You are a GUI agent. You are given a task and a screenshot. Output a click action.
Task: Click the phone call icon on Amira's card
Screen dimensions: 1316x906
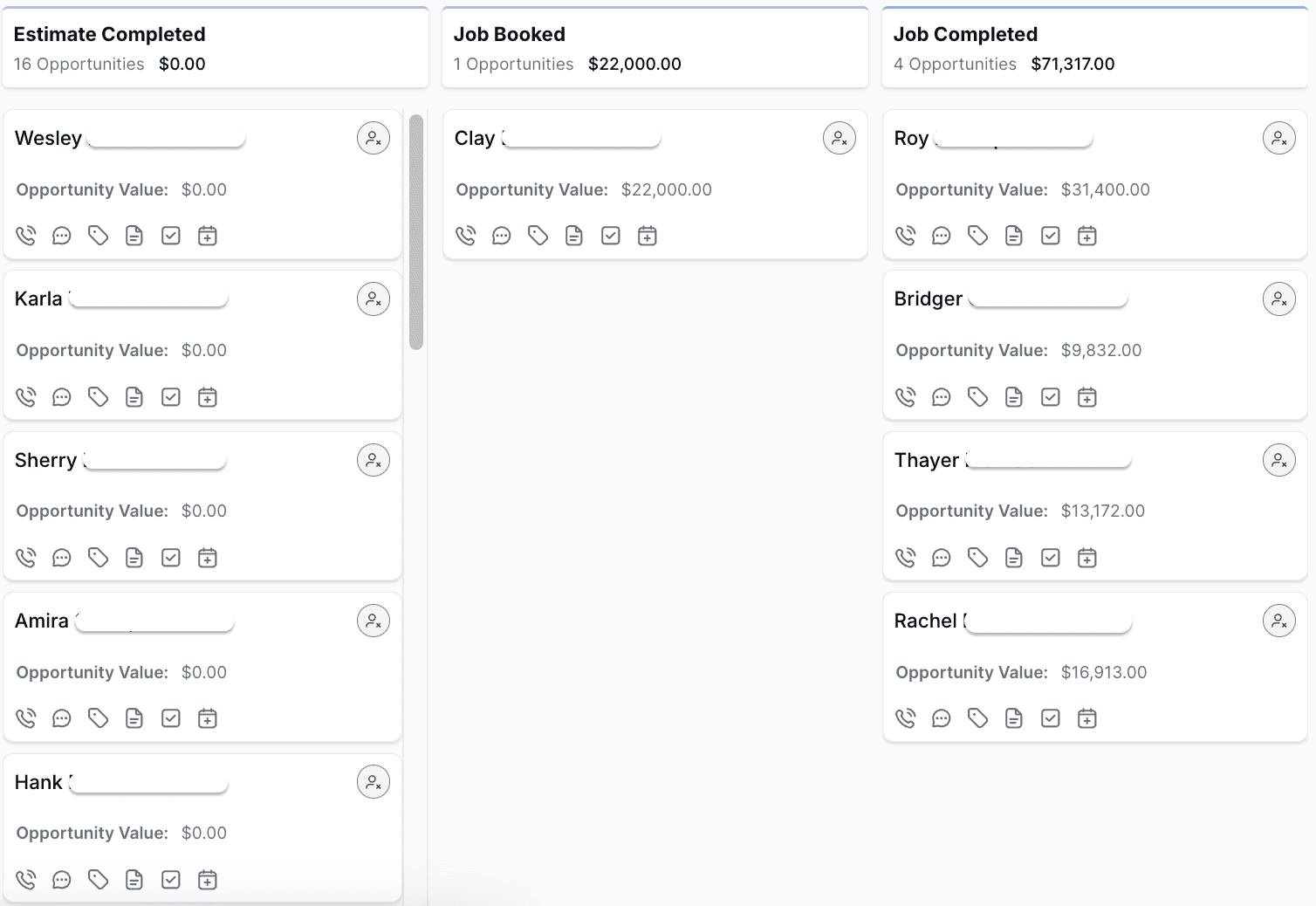click(26, 718)
